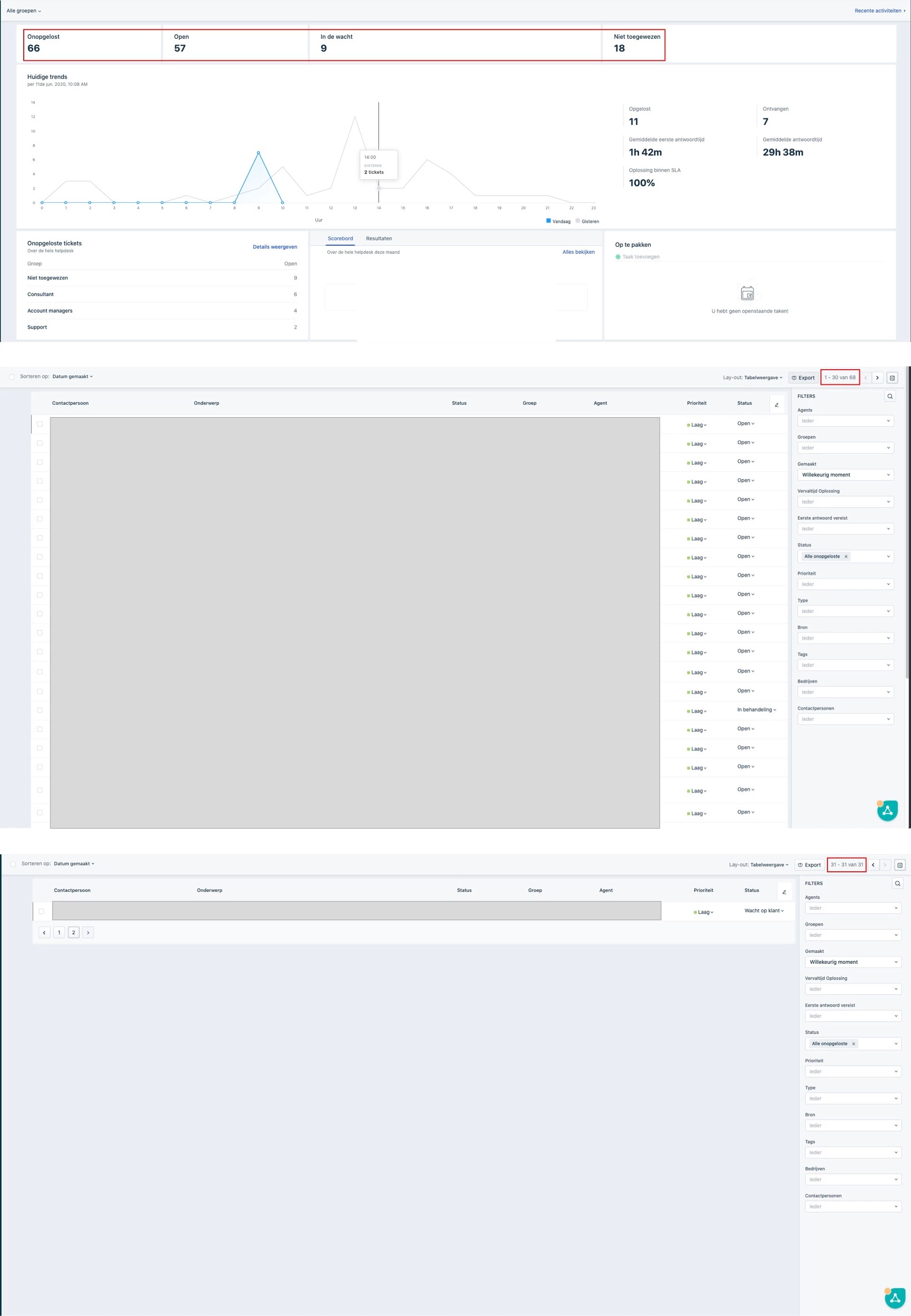Click page 2 button in bottom pagination

(74, 933)
